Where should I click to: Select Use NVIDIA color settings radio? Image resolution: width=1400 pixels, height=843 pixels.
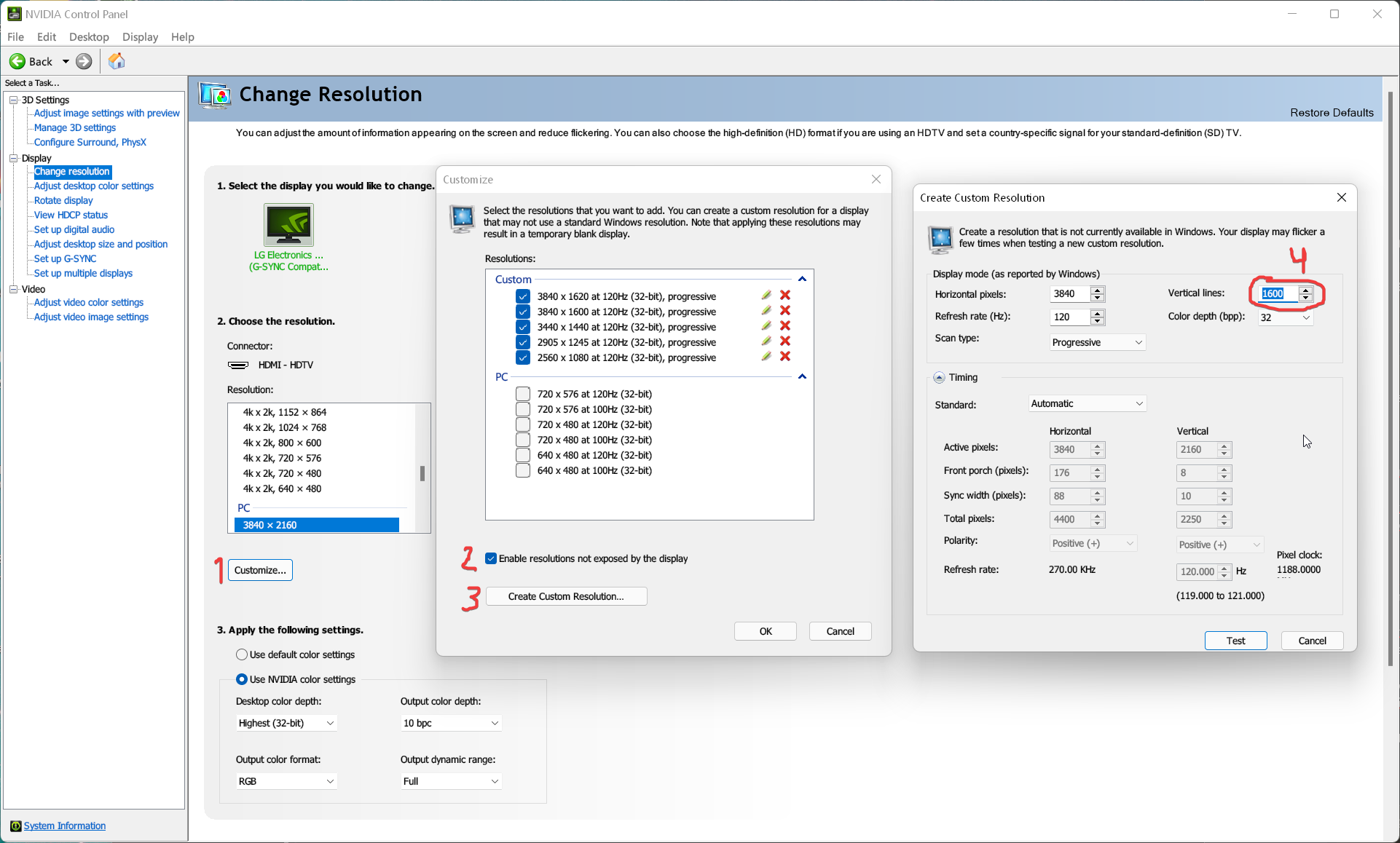242,679
